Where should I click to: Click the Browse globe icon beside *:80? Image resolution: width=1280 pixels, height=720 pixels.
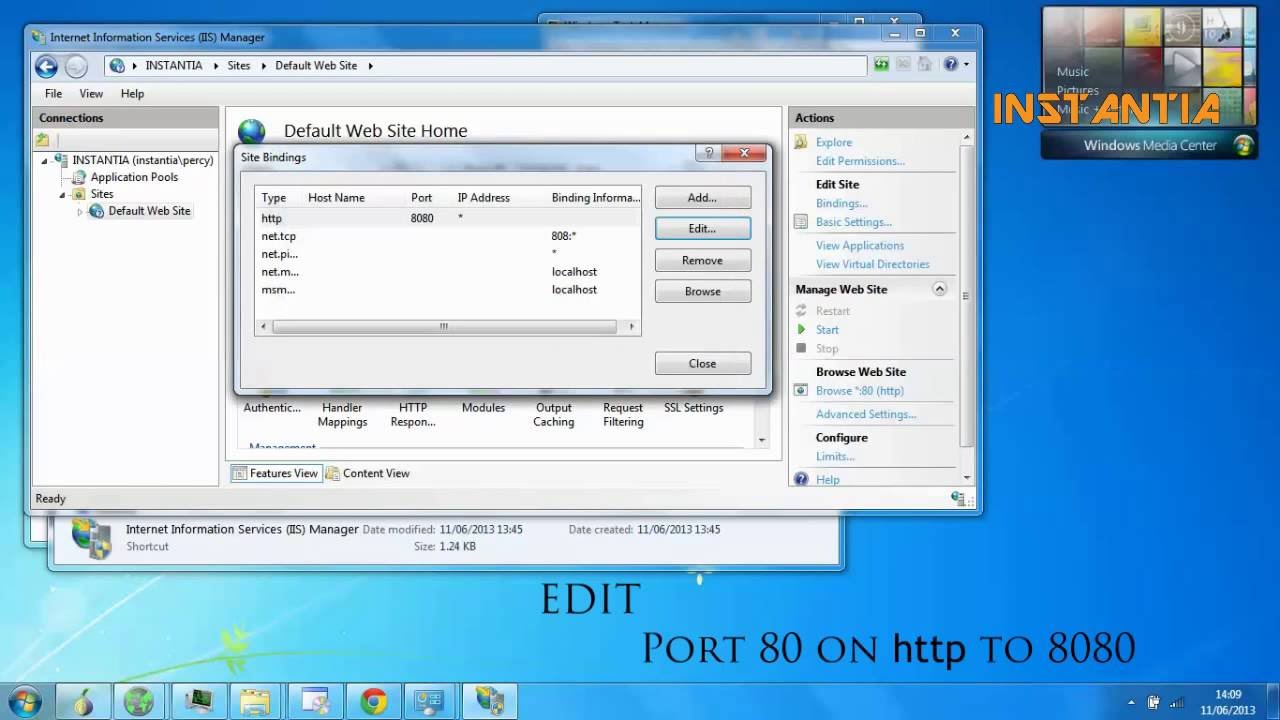pos(801,391)
